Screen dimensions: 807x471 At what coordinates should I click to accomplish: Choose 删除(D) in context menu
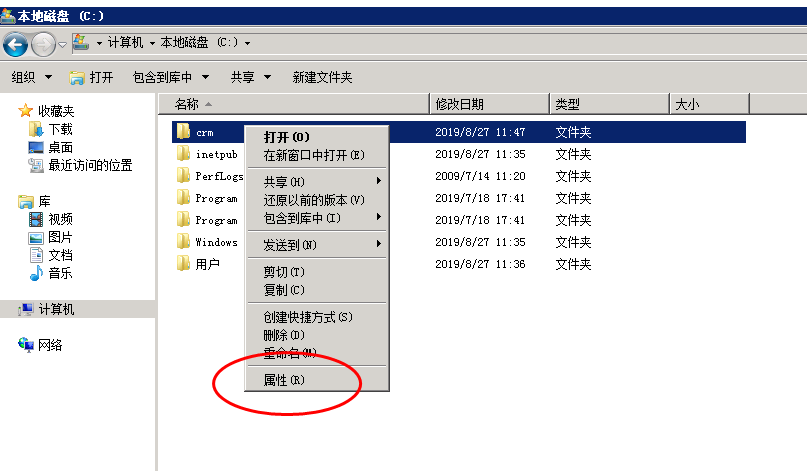(x=317, y=335)
